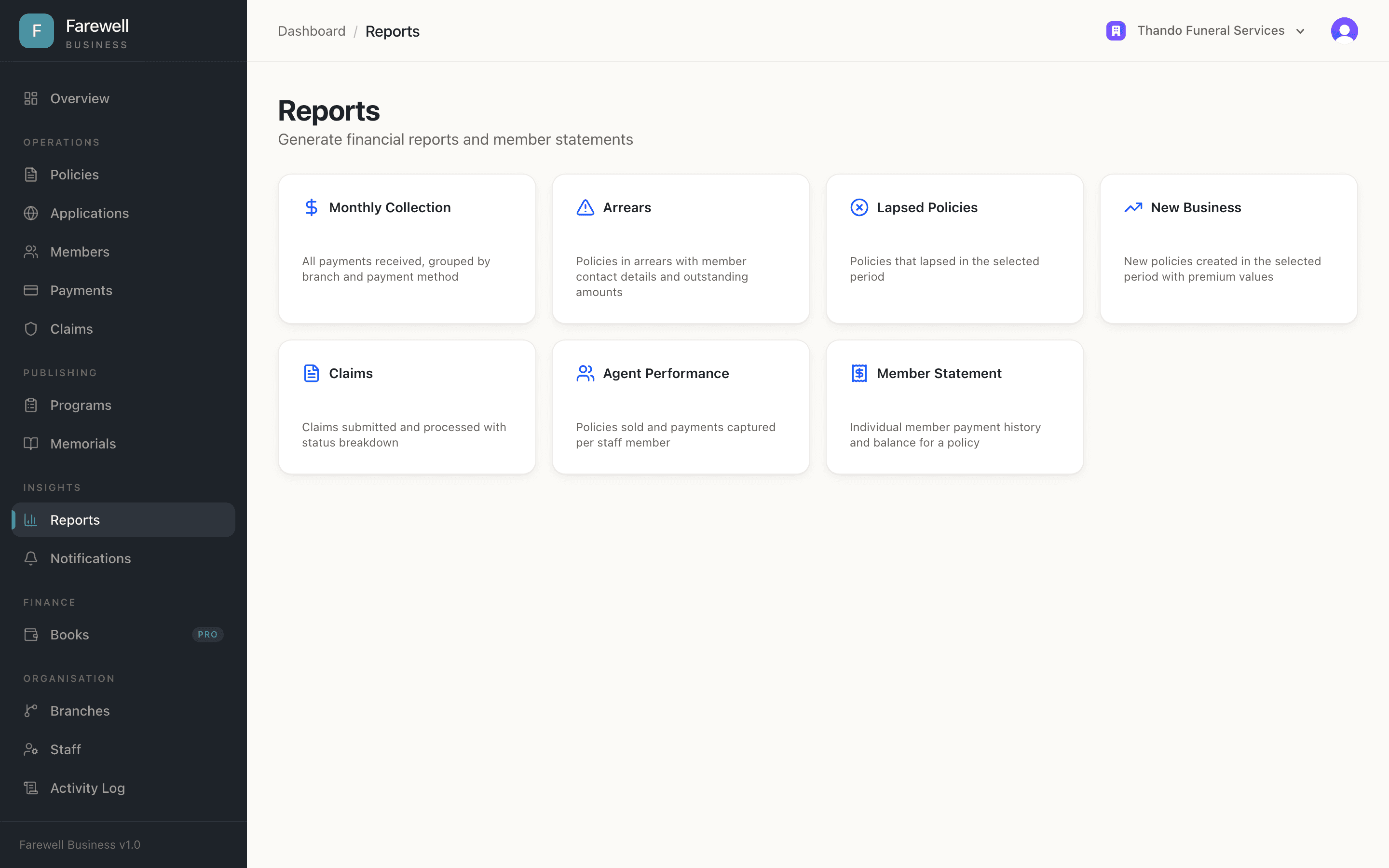Open Books under Finance
1389x868 pixels.
click(123, 635)
